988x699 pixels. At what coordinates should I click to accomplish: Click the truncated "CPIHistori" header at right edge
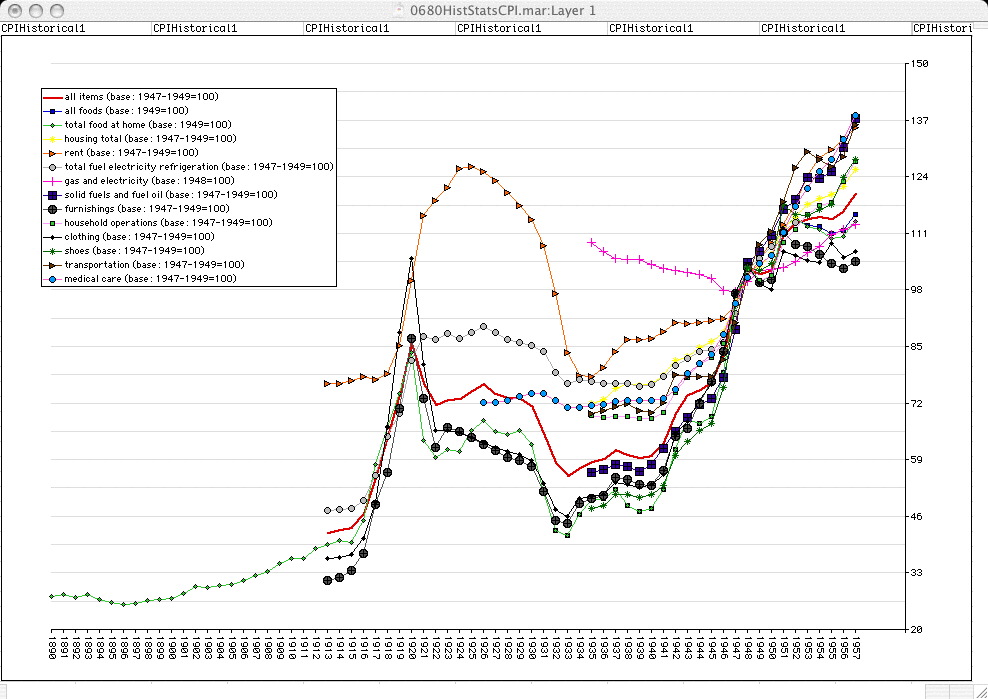click(941, 28)
